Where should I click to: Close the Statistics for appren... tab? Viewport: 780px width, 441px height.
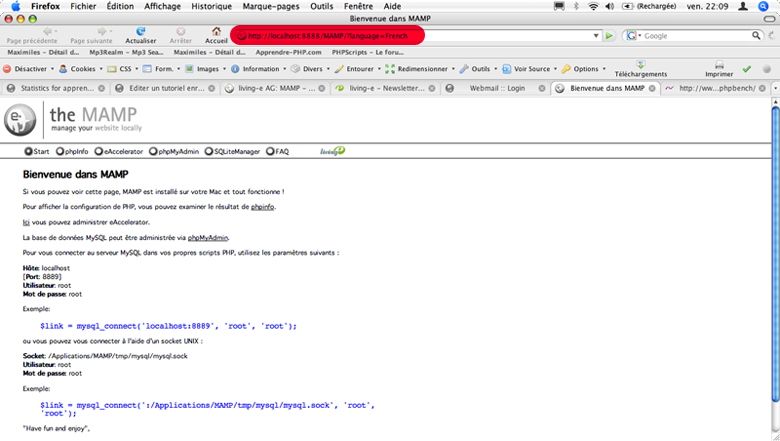point(101,88)
